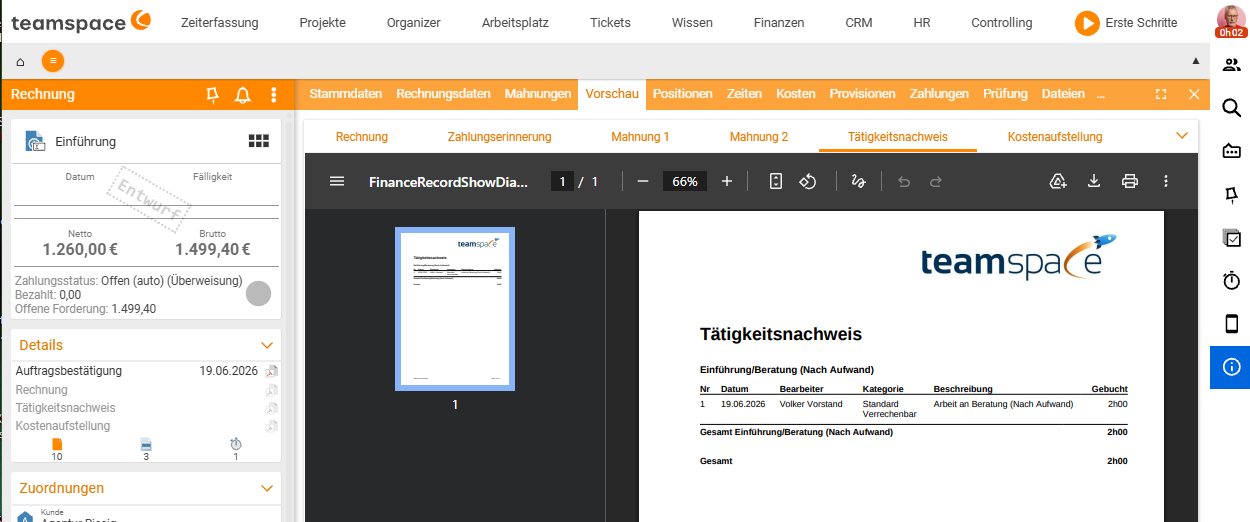Open the grid view icon next to Einführung
1250x522 pixels.
(259, 141)
